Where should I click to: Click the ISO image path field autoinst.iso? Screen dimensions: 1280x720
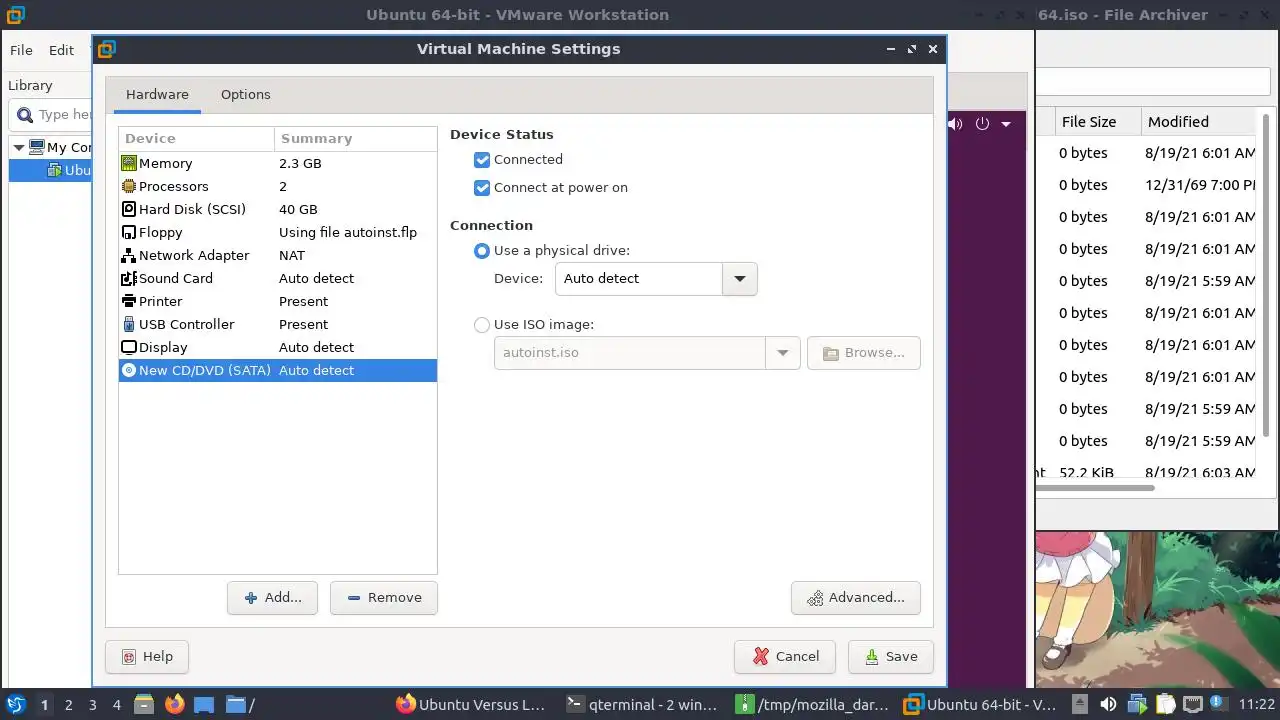pyautogui.click(x=630, y=353)
